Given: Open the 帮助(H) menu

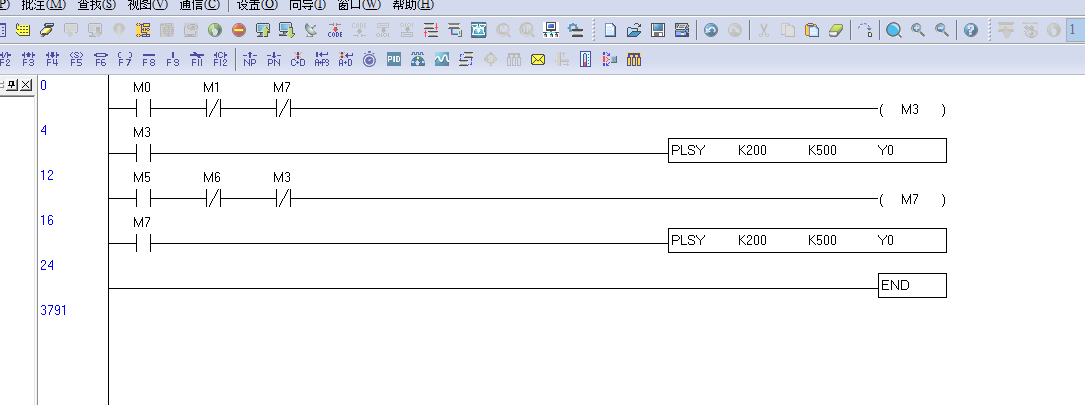Looking at the screenshot, I should tap(412, 5).
